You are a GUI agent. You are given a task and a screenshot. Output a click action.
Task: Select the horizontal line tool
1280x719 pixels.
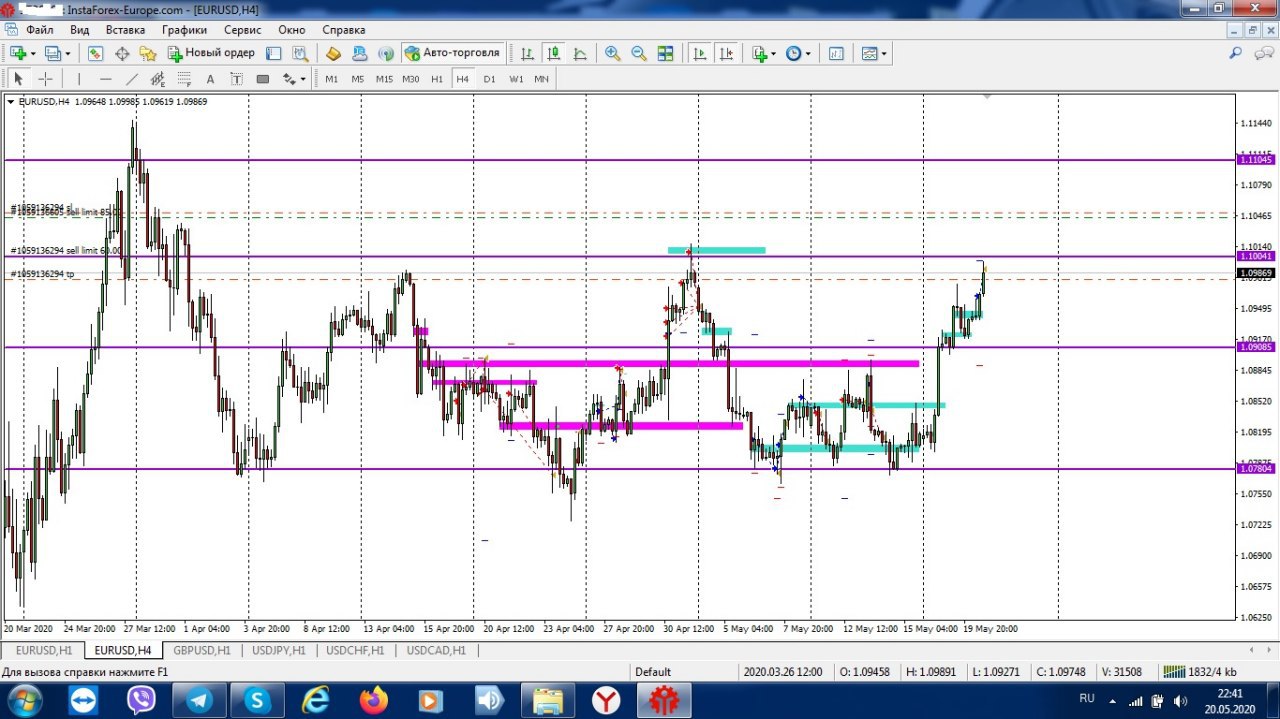click(106, 79)
